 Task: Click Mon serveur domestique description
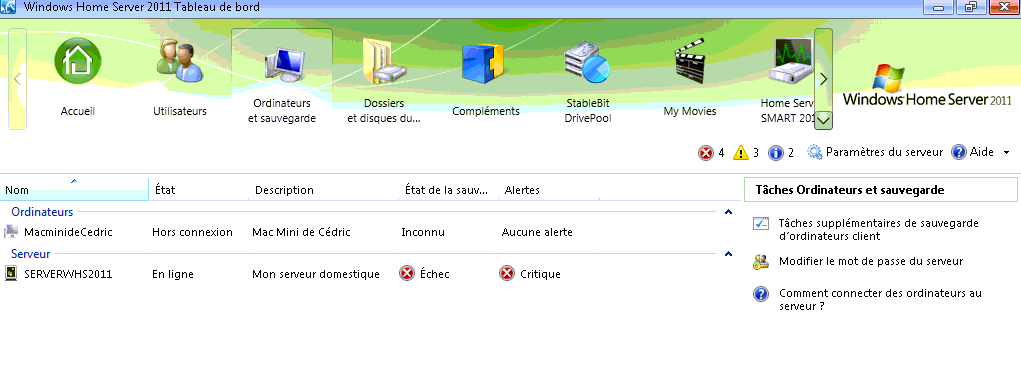pos(316,274)
